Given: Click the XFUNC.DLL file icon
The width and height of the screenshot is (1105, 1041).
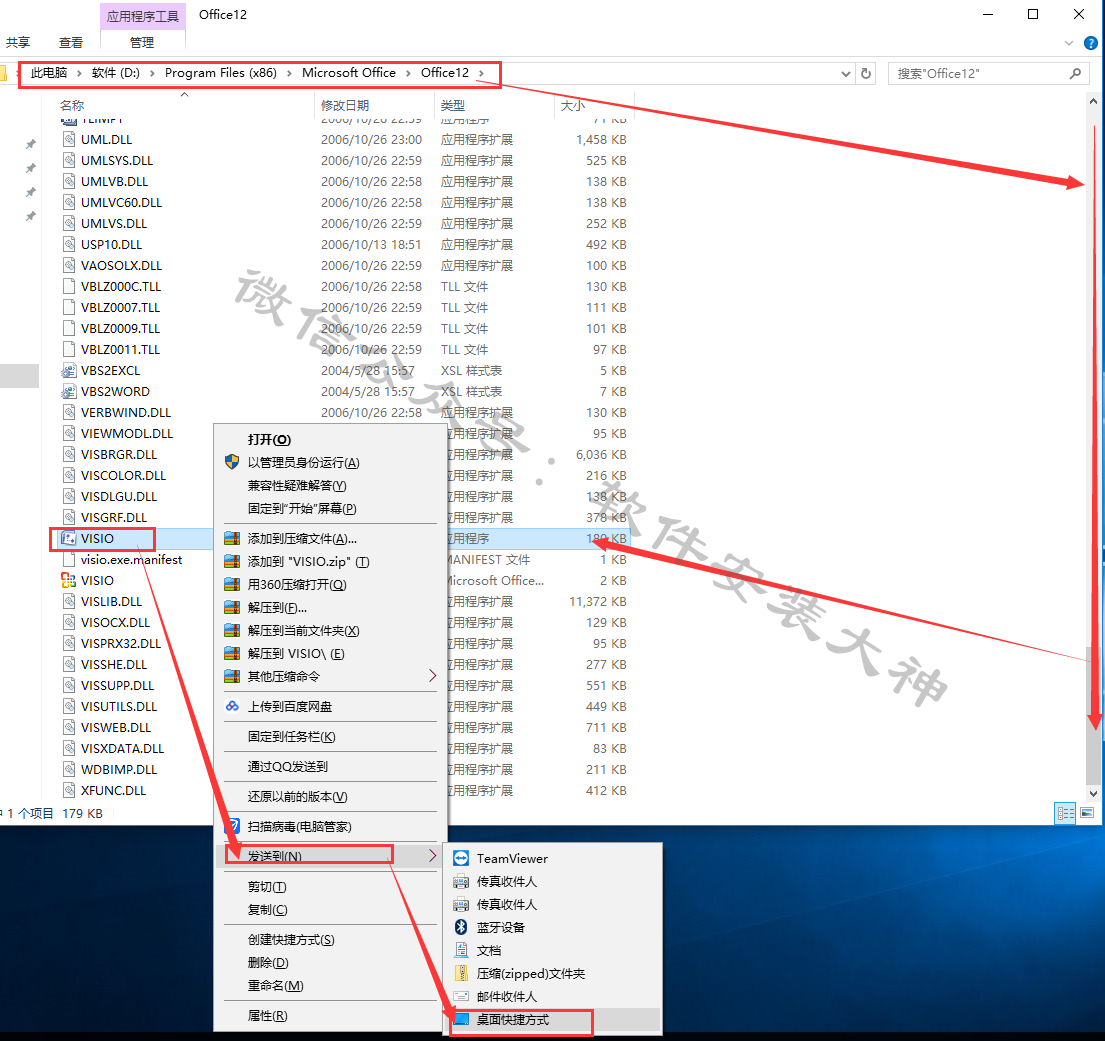Looking at the screenshot, I should [68, 790].
